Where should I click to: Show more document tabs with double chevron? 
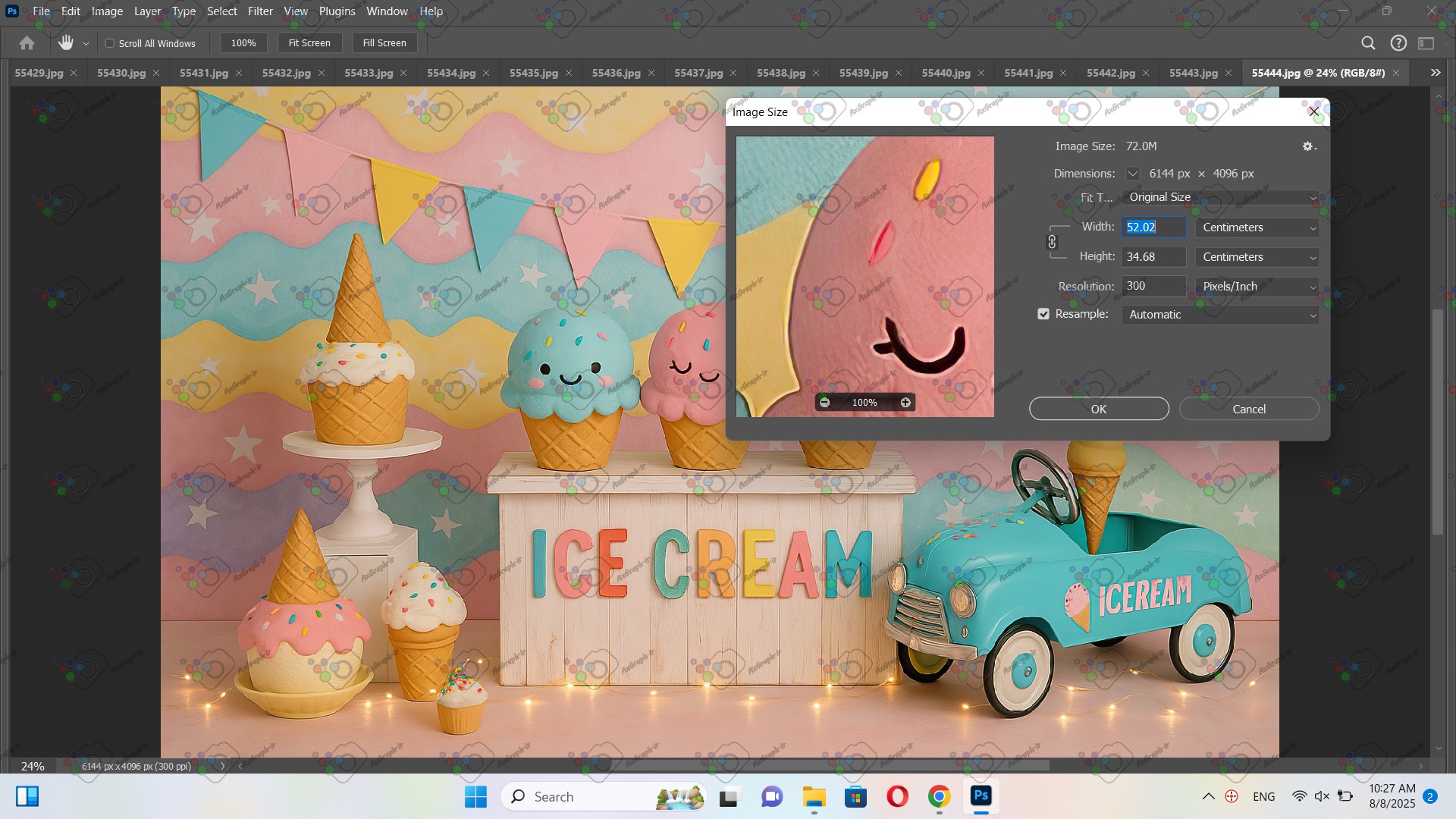(x=1435, y=73)
